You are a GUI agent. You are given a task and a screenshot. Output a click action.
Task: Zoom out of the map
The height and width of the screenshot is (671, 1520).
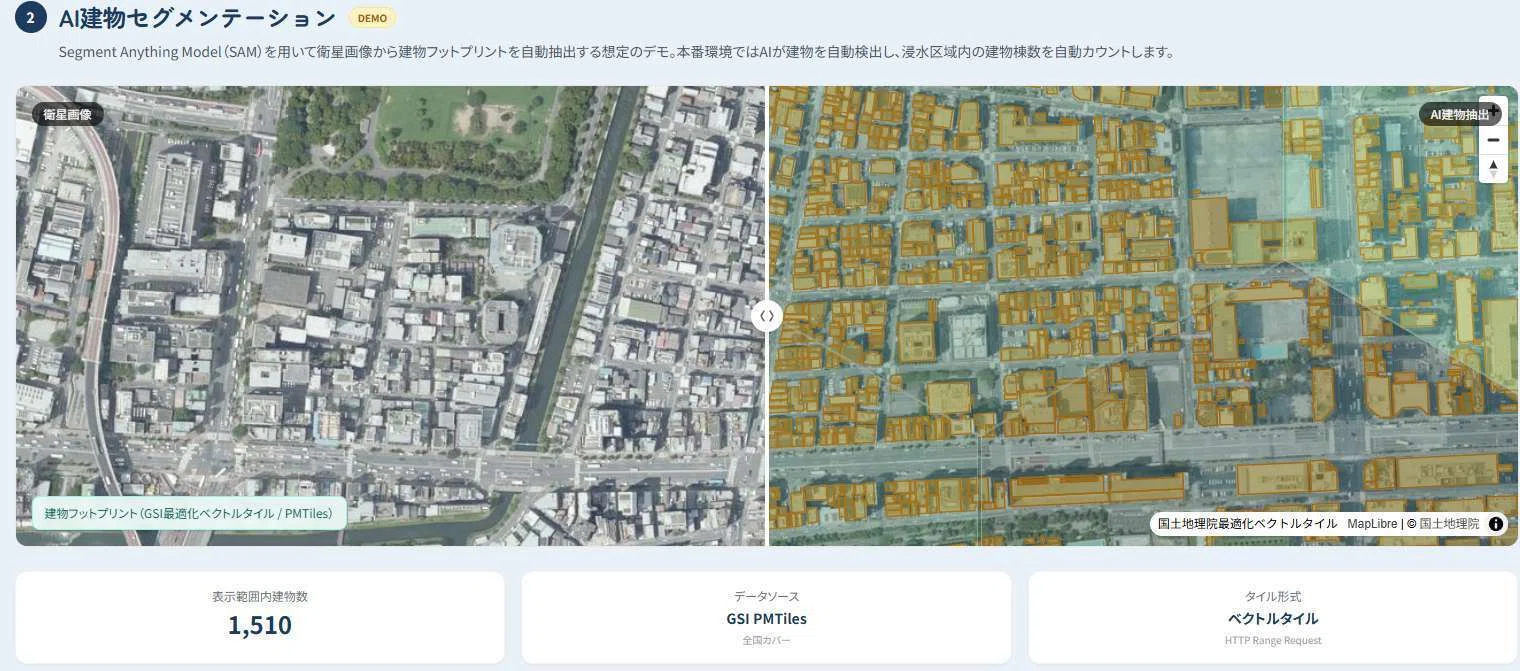click(x=1493, y=140)
